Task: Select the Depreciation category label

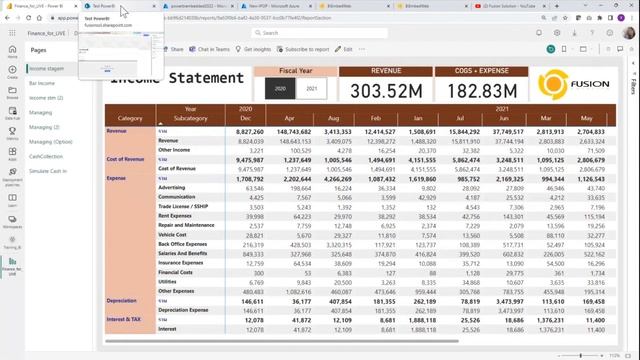Action: [122, 301]
